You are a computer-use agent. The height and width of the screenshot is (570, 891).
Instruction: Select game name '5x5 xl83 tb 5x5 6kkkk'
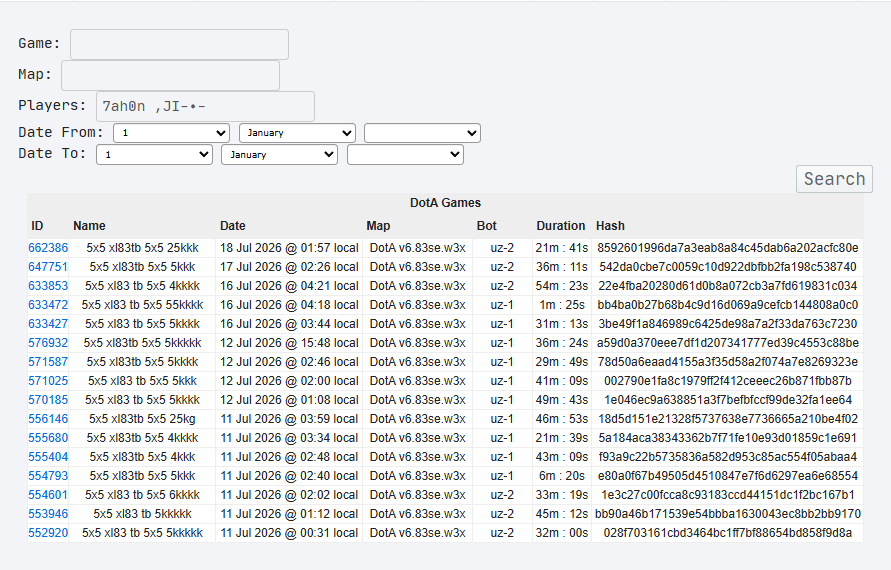pyautogui.click(x=142, y=495)
